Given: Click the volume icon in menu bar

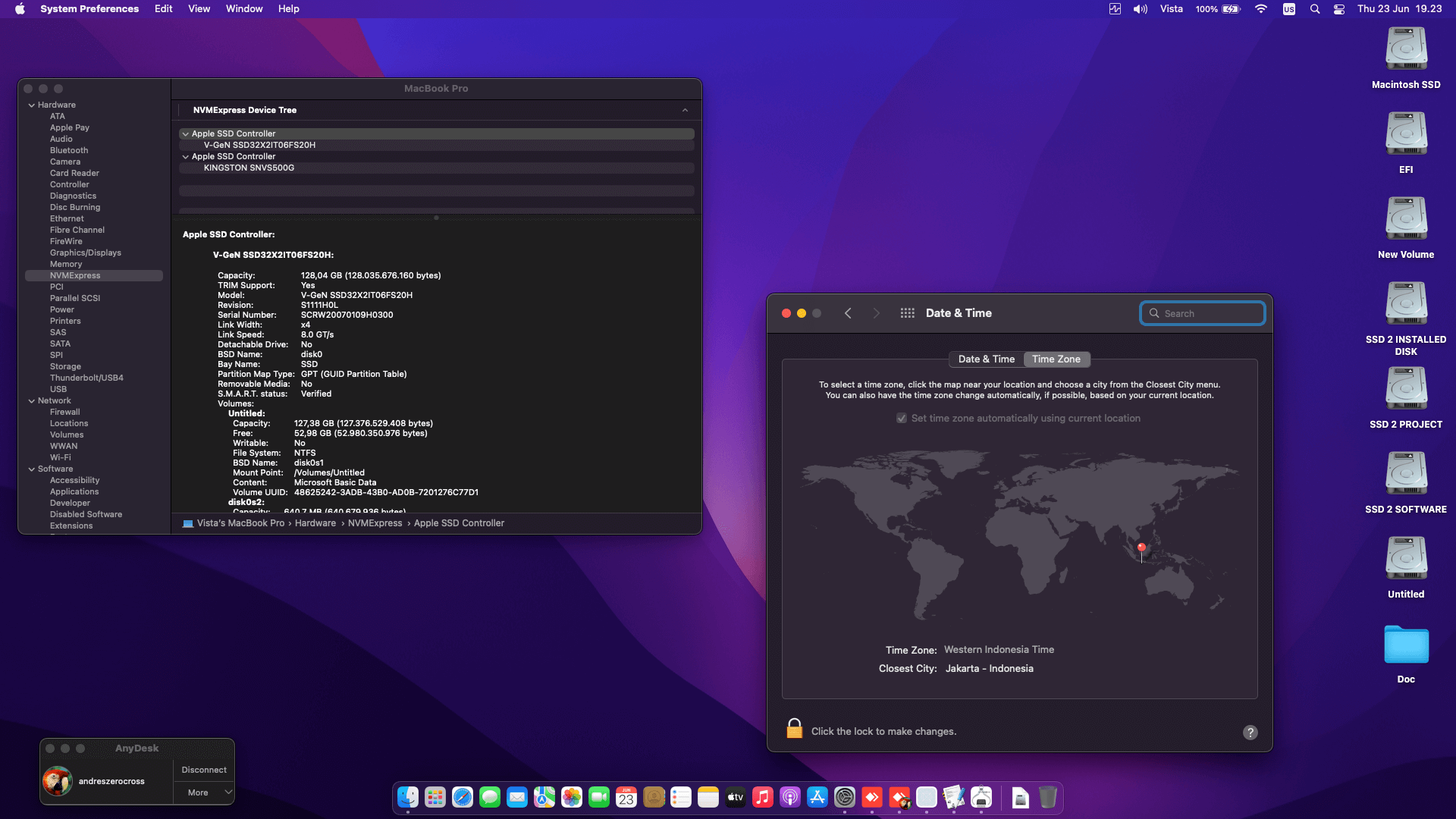Looking at the screenshot, I should pos(1141,9).
